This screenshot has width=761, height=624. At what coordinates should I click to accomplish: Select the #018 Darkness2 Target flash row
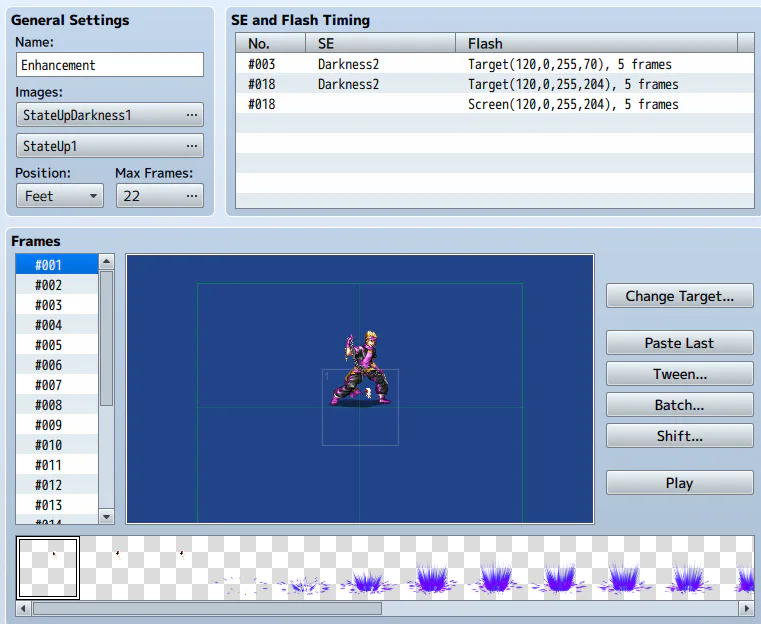(495, 84)
